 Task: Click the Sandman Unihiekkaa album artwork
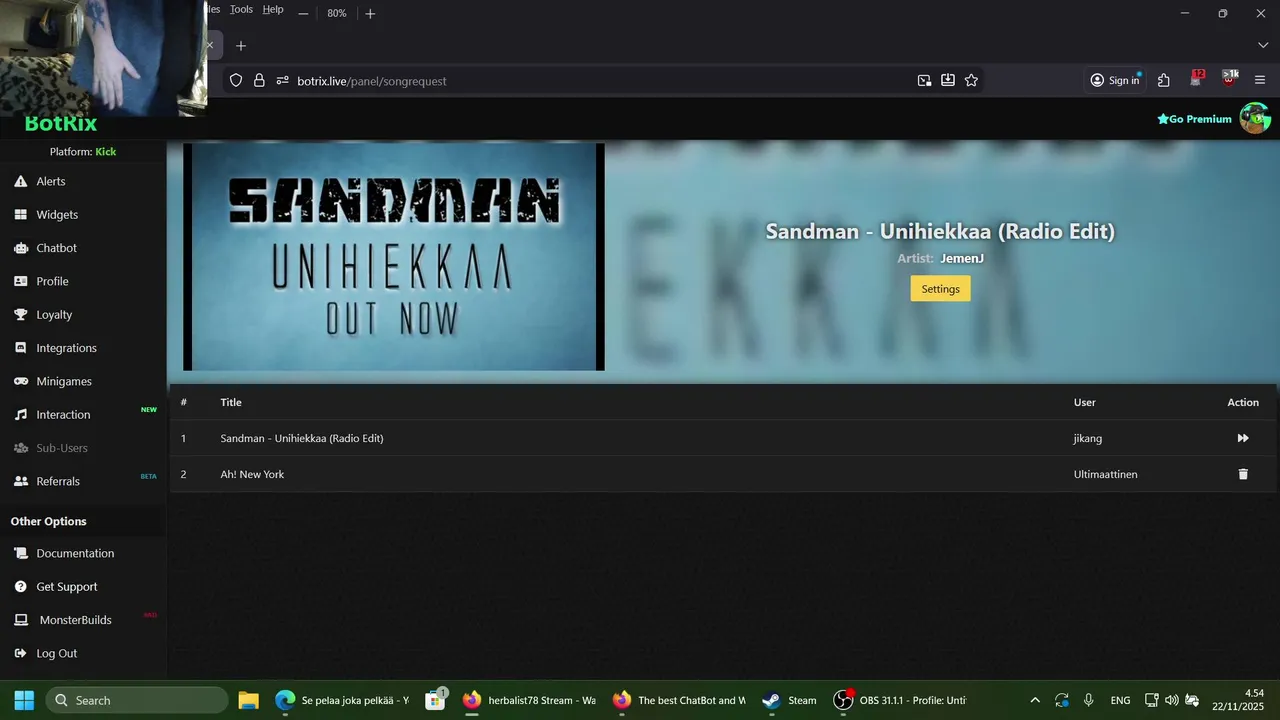click(x=394, y=257)
